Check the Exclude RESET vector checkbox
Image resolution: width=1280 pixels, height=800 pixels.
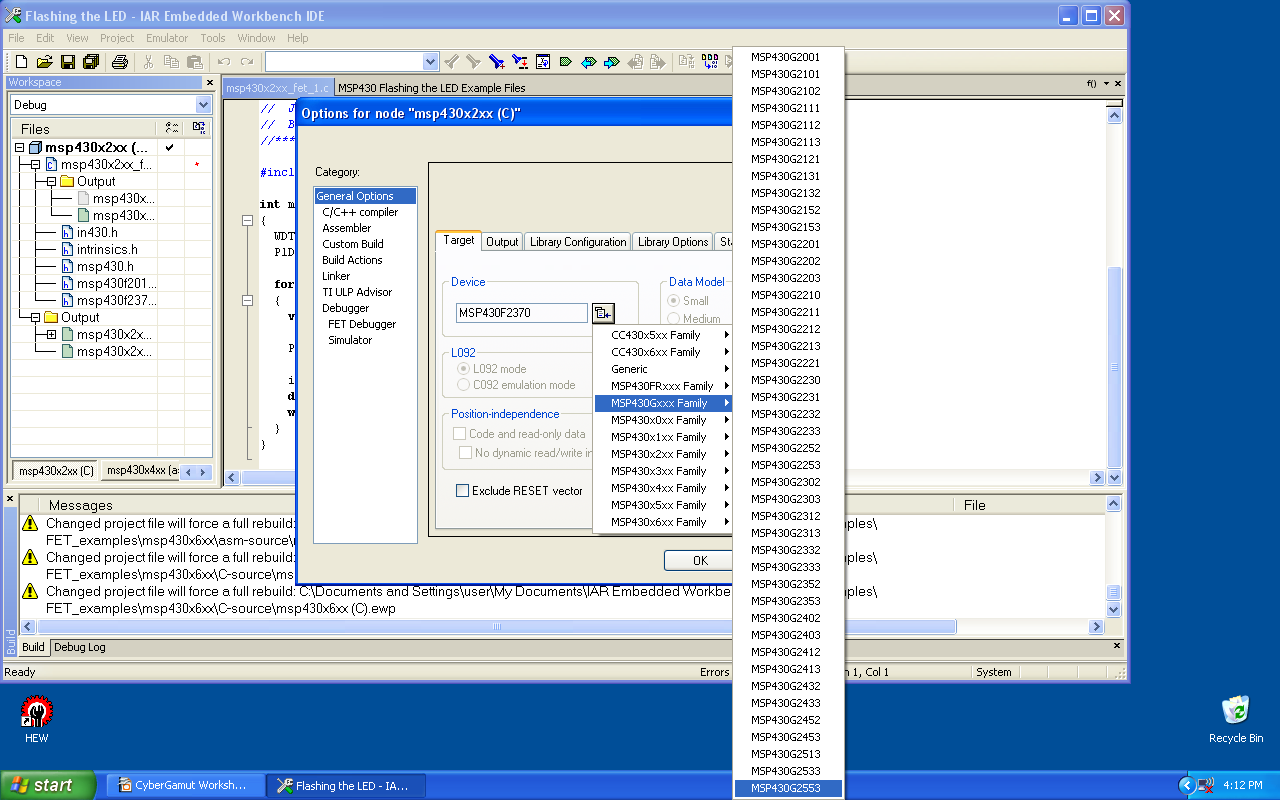click(x=463, y=491)
